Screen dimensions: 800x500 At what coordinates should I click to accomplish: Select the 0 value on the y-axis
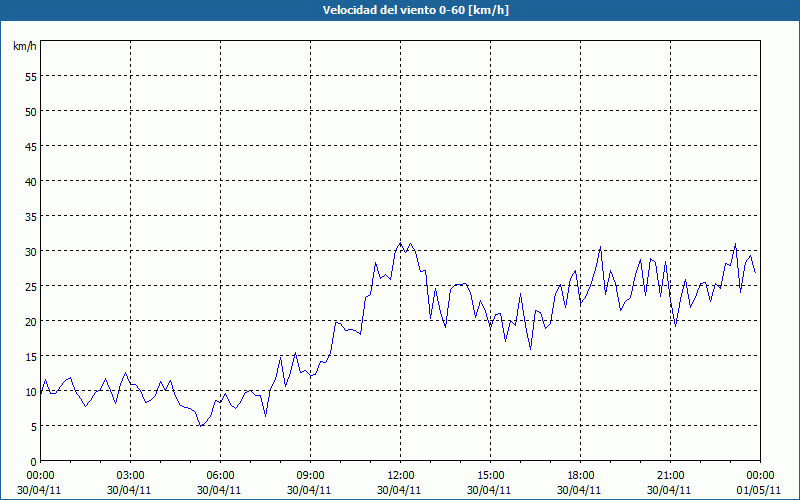34,462
